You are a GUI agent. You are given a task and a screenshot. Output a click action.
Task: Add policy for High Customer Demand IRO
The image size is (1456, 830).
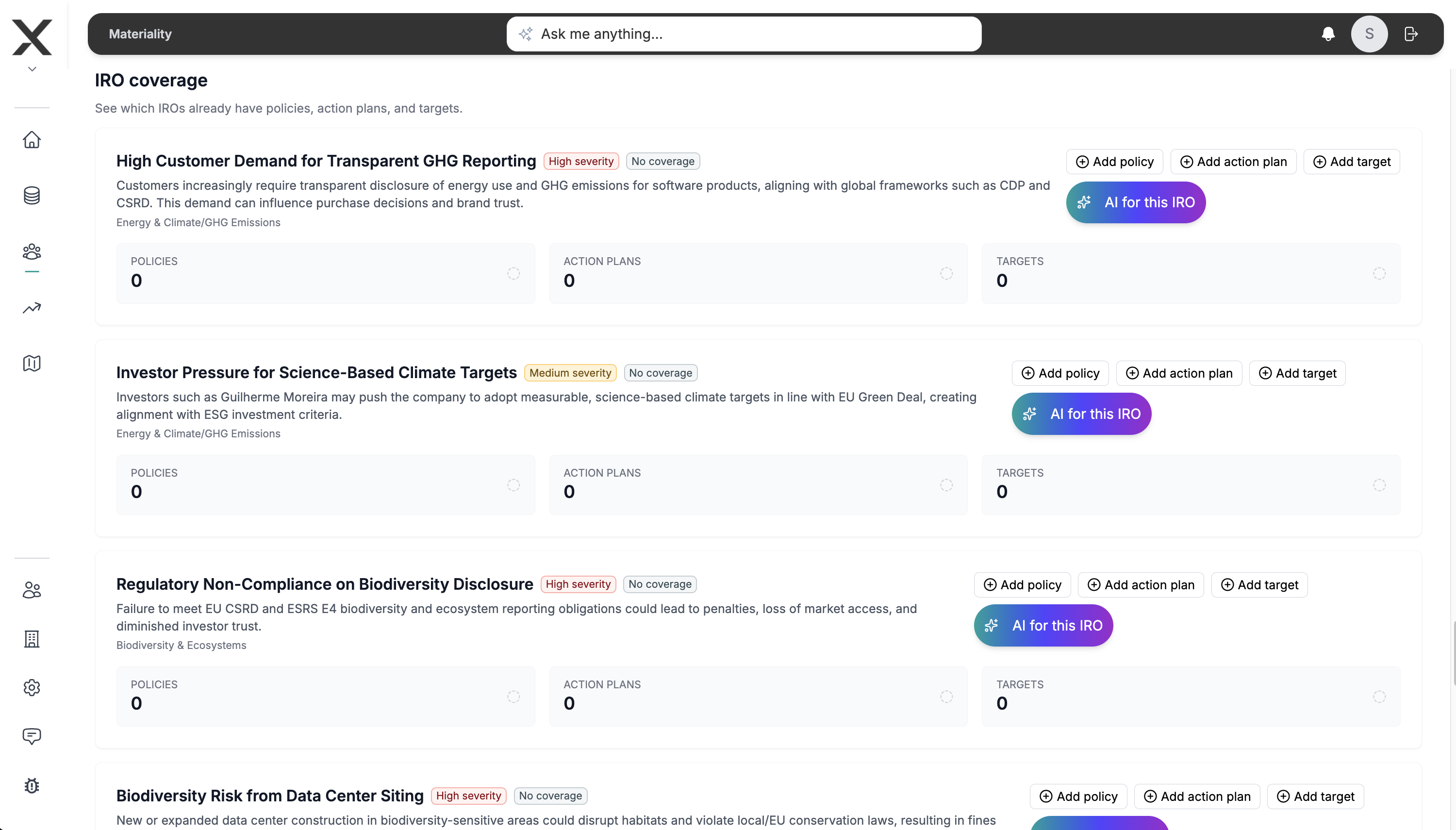point(1114,162)
